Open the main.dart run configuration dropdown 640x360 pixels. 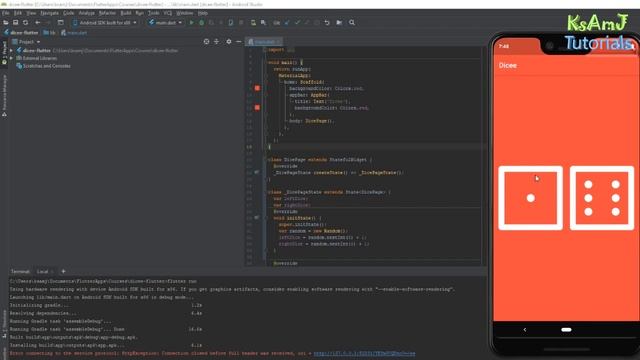point(165,23)
